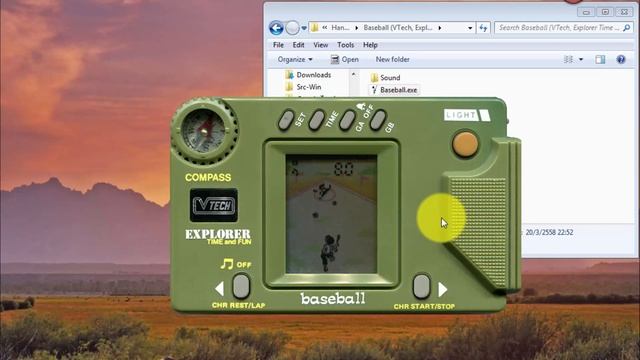
Task: Click the left arrow CHR REST/LAP button
Action: [241, 286]
